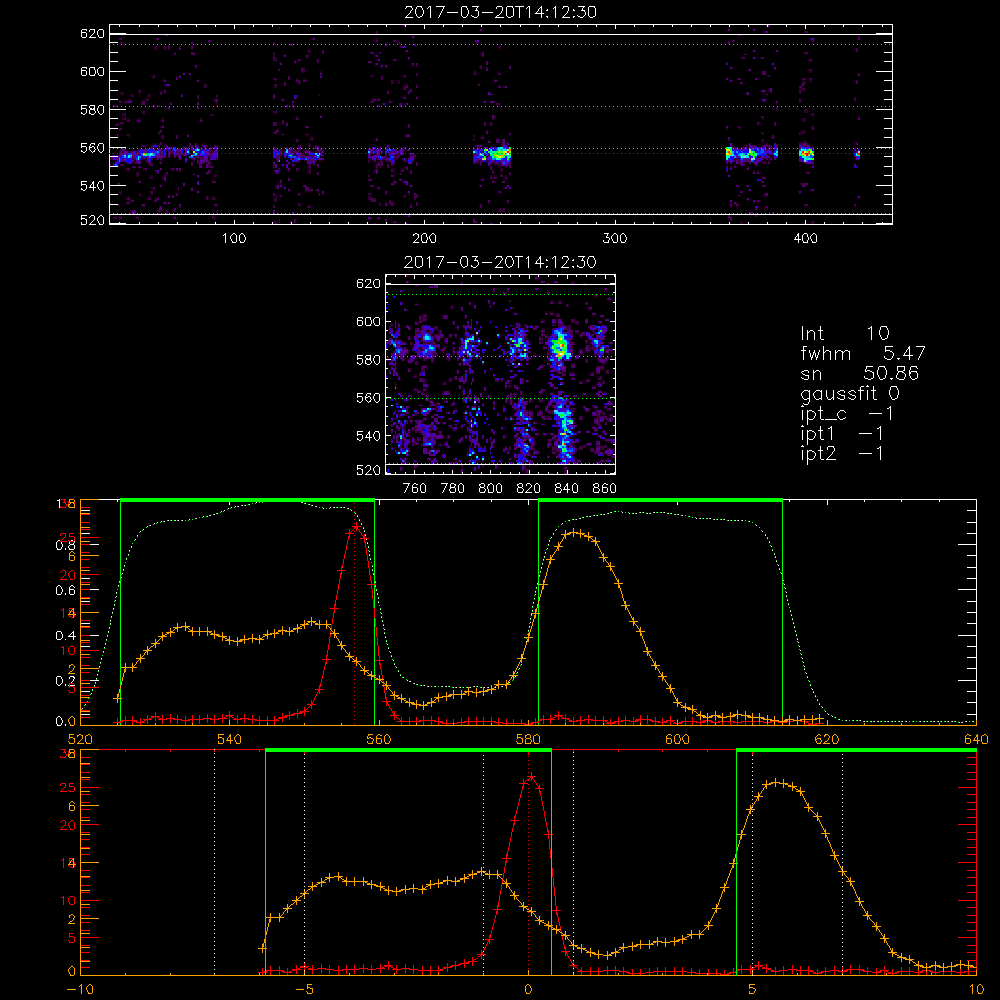Click the 'ipt2 -1' parameter text
This screenshot has width=1000, height=1000.
pos(841,453)
